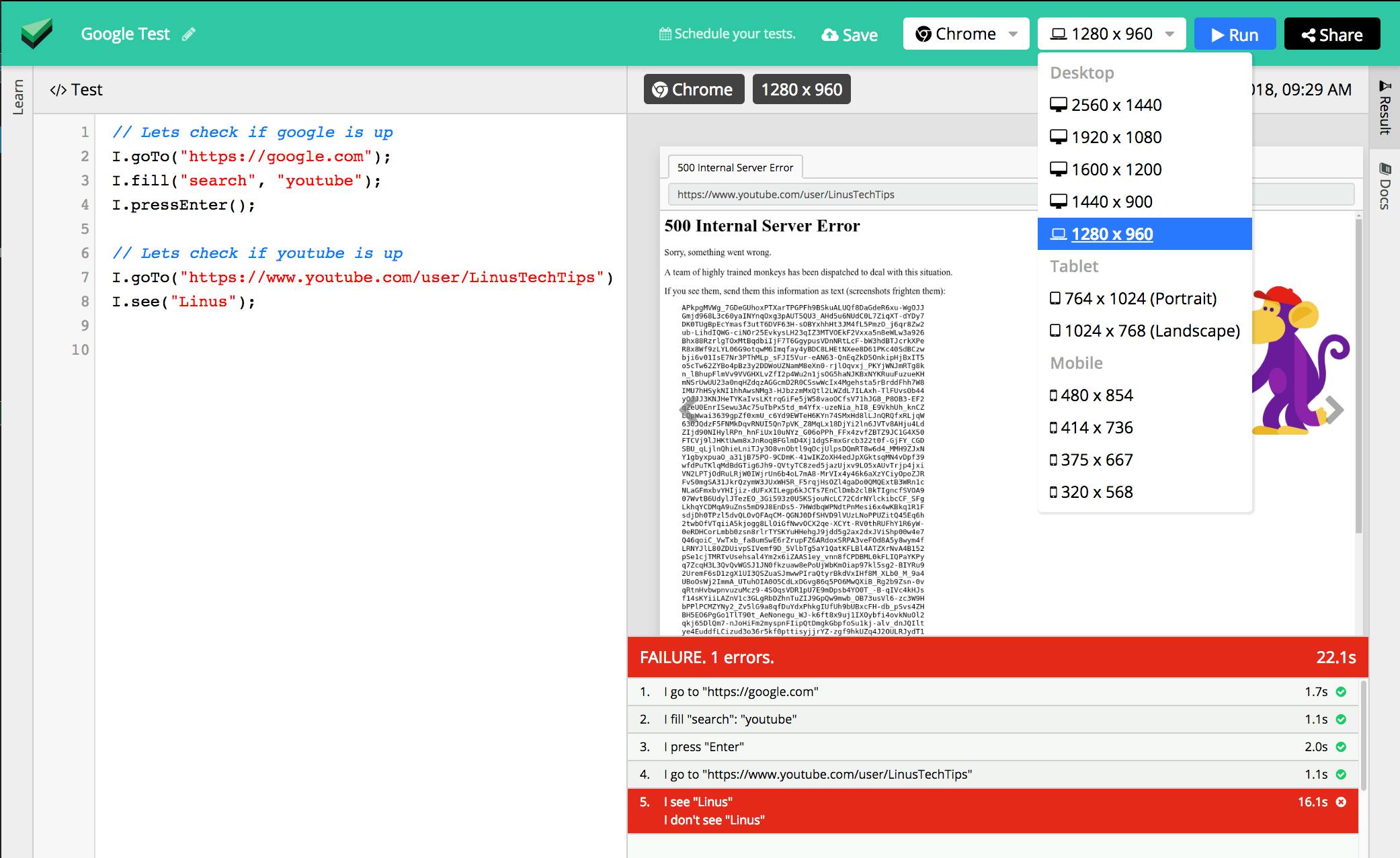Select 1440 x 900 desktop resolution
The height and width of the screenshot is (858, 1400).
coord(1145,202)
